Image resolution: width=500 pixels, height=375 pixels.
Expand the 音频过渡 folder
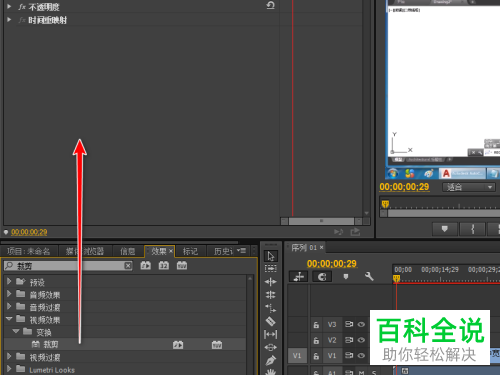[x=9, y=306]
